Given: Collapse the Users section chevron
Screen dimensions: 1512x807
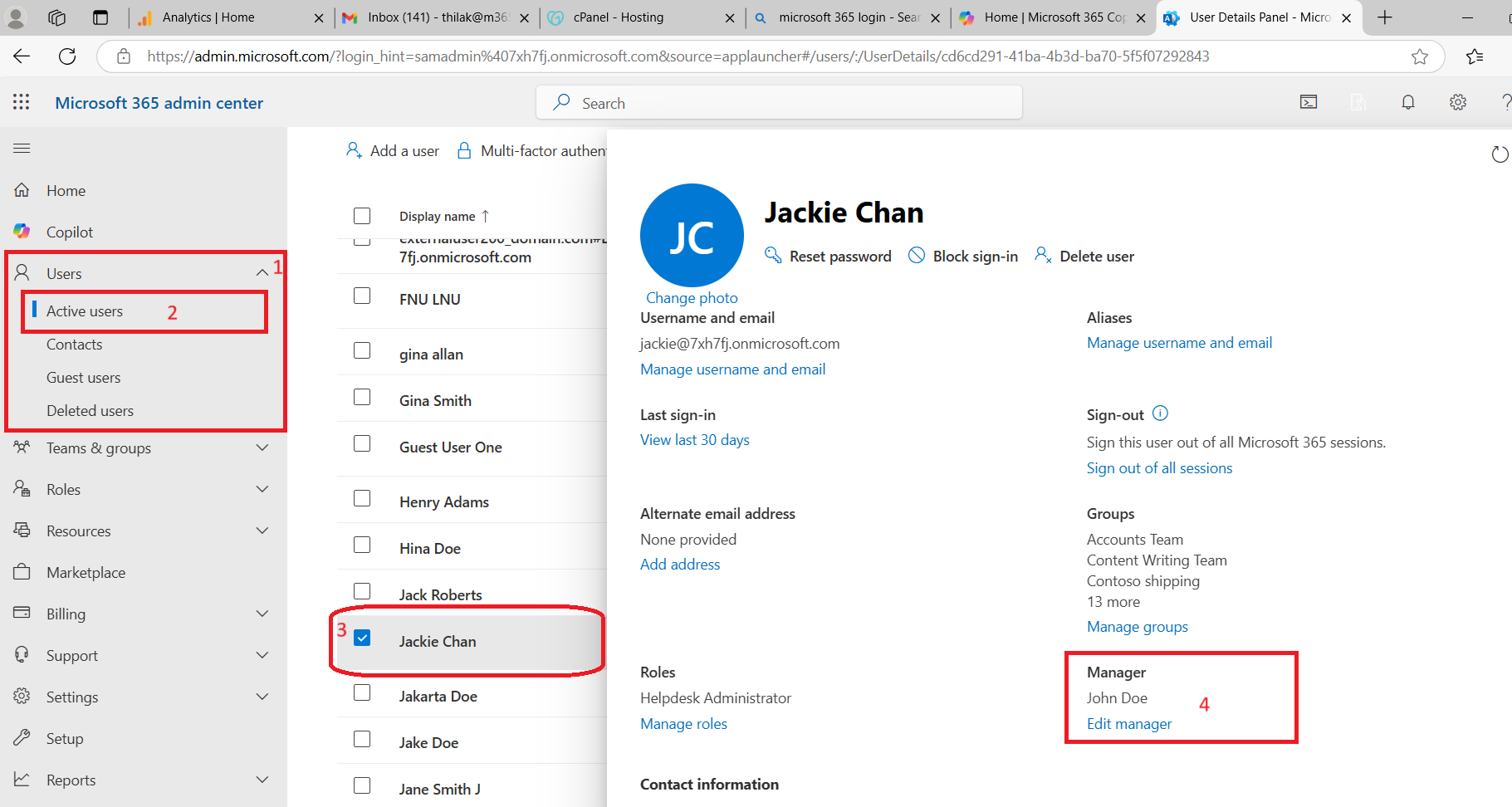Looking at the screenshot, I should tap(262, 272).
